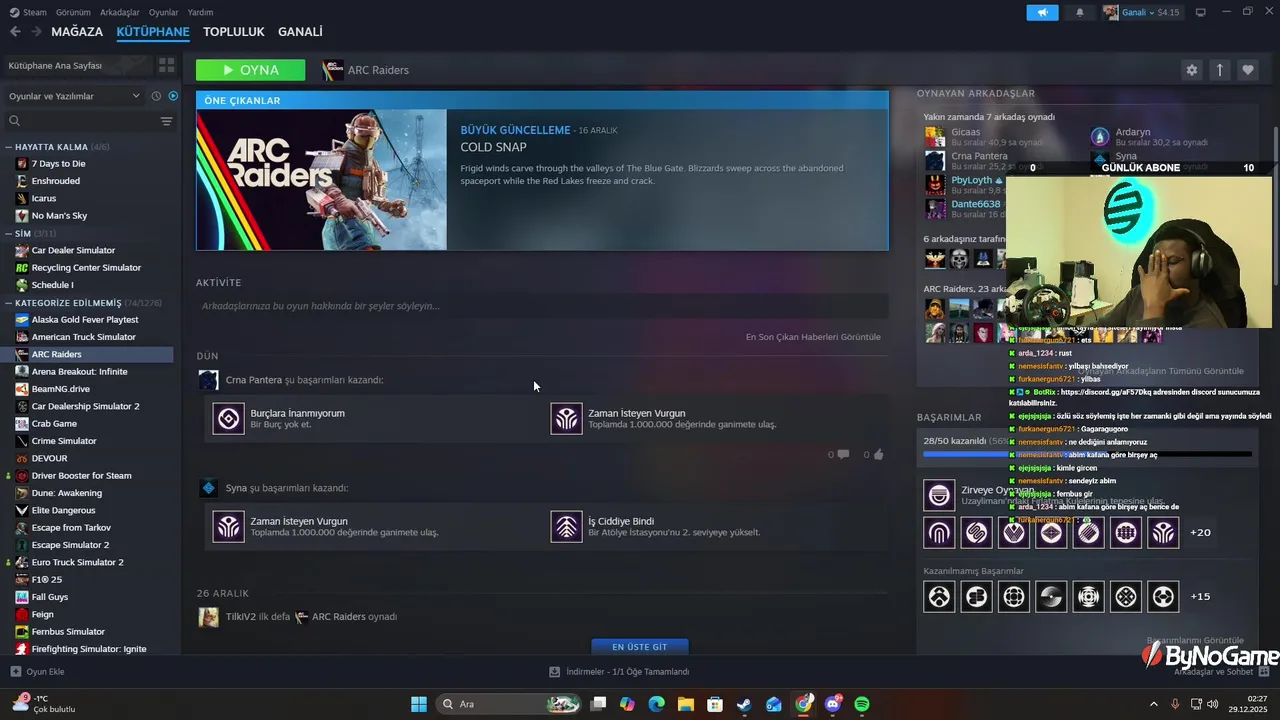Open the Steam menu

click(x=27, y=12)
